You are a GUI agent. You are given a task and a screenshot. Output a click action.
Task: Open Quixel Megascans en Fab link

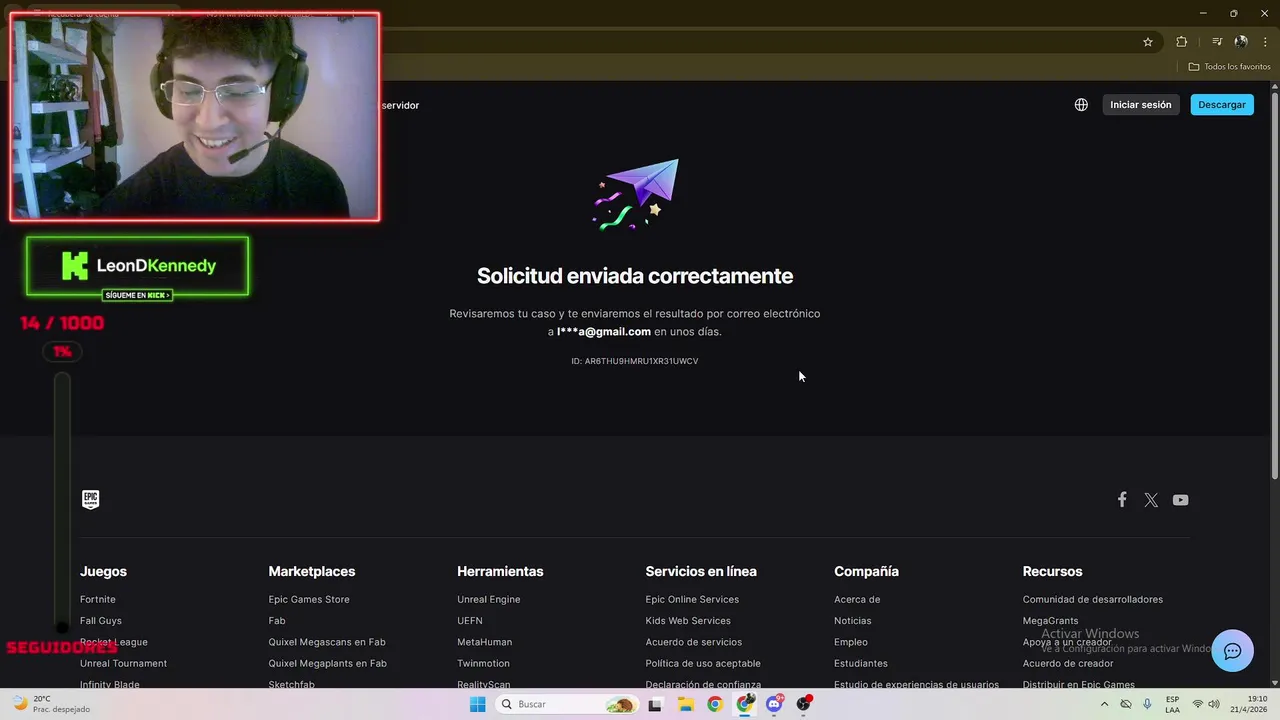327,642
